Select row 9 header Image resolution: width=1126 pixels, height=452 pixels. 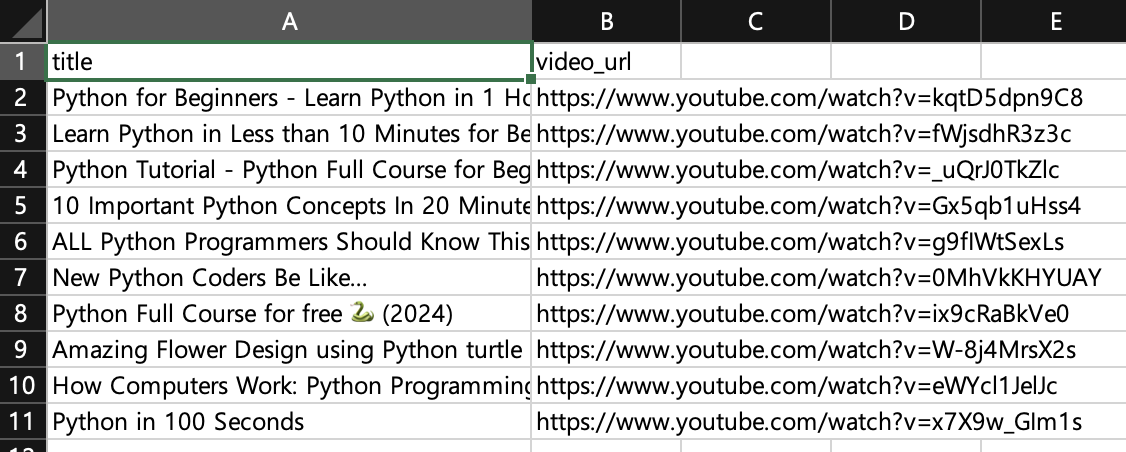click(x=23, y=349)
